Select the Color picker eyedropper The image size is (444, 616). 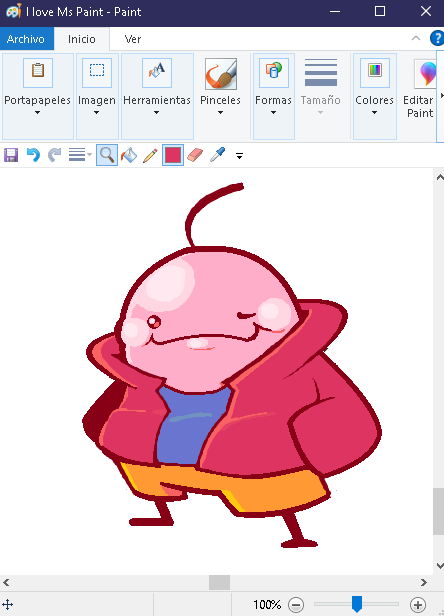click(217, 155)
